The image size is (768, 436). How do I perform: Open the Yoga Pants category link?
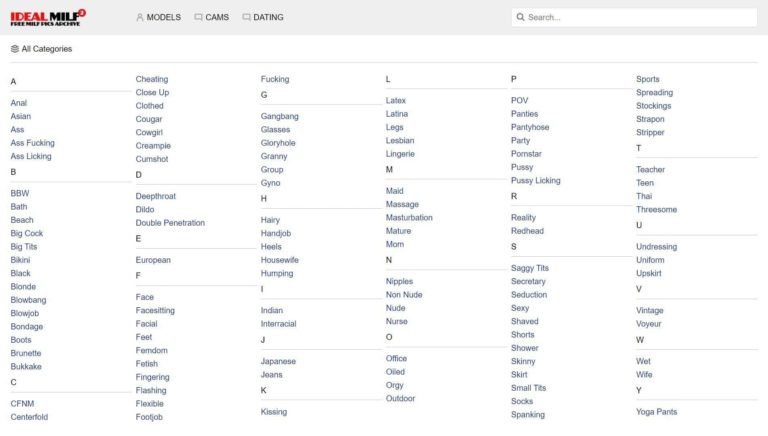(x=656, y=412)
